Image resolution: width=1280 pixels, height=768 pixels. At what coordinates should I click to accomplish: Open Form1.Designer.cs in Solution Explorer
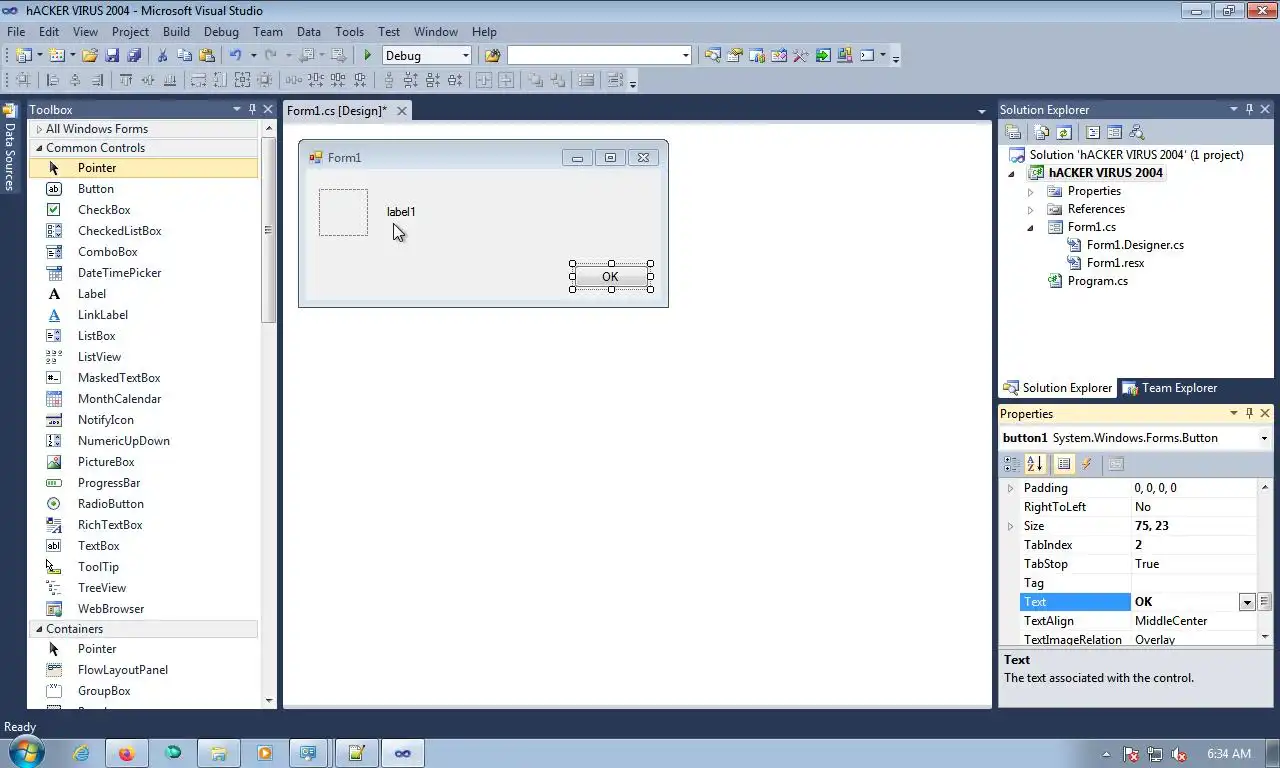1135,245
